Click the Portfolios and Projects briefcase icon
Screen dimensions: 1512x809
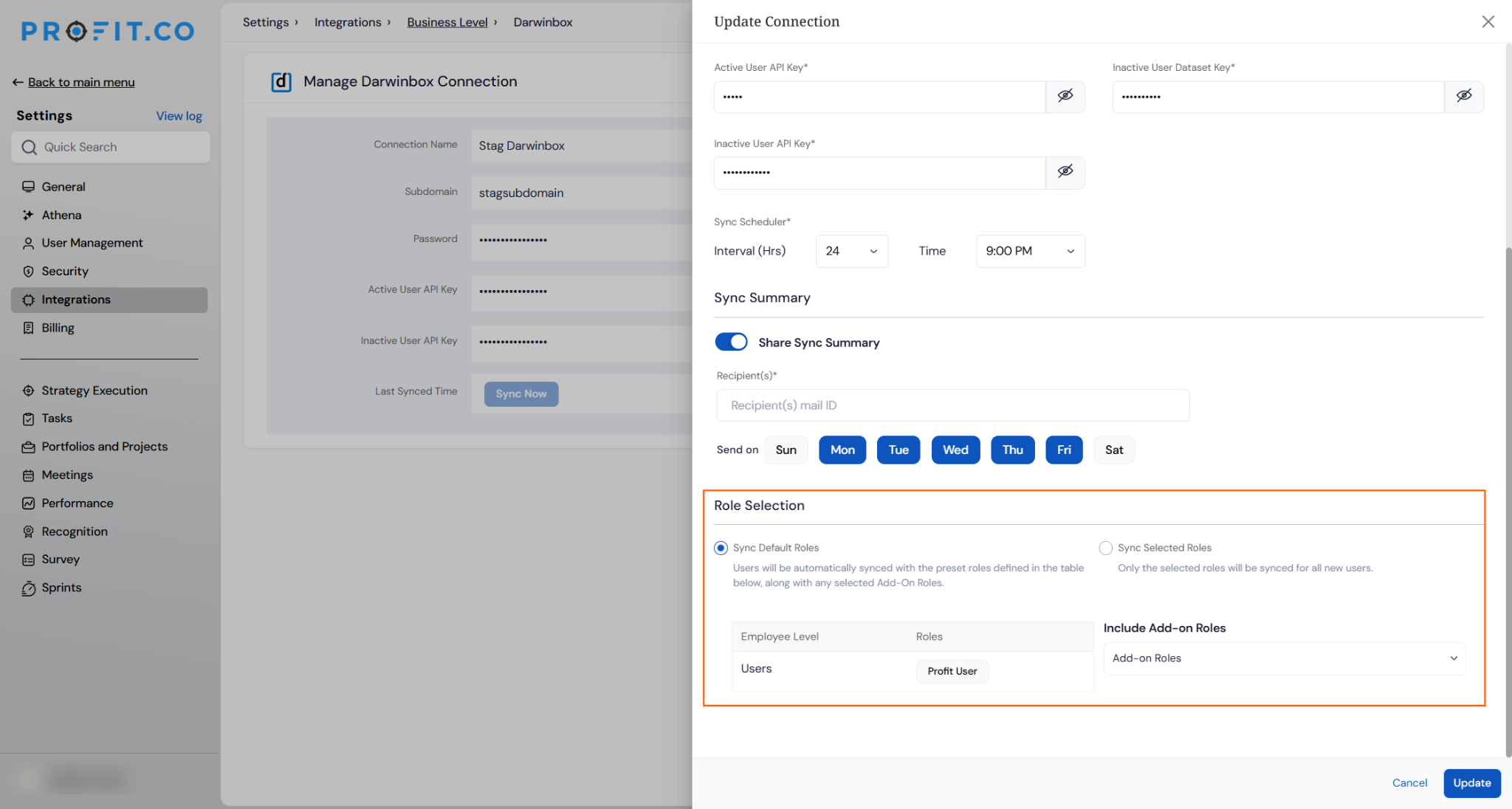click(28, 447)
